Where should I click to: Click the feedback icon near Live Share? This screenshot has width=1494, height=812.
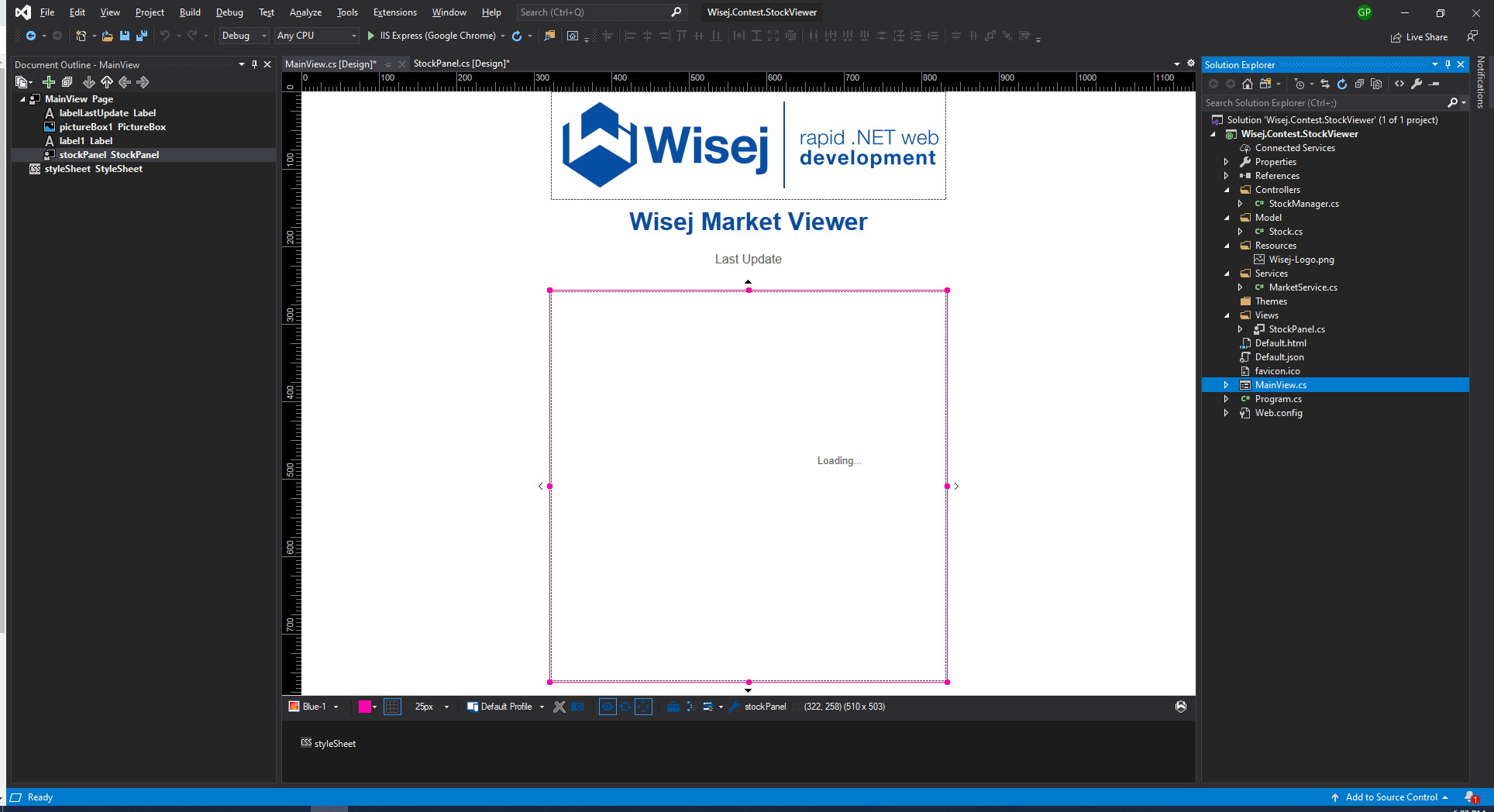(x=1472, y=36)
